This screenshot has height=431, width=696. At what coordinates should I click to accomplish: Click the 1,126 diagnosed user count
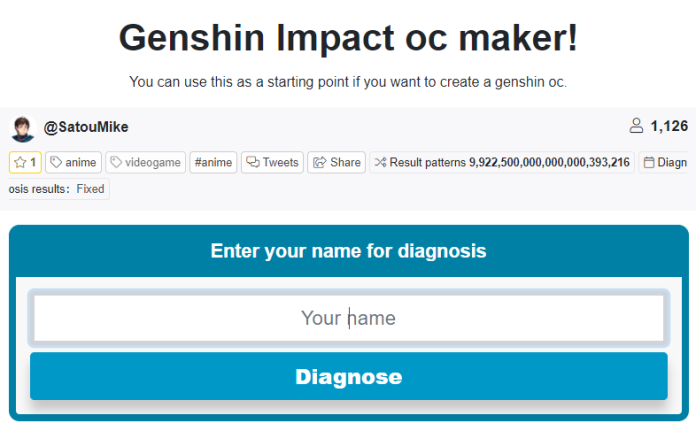669,126
